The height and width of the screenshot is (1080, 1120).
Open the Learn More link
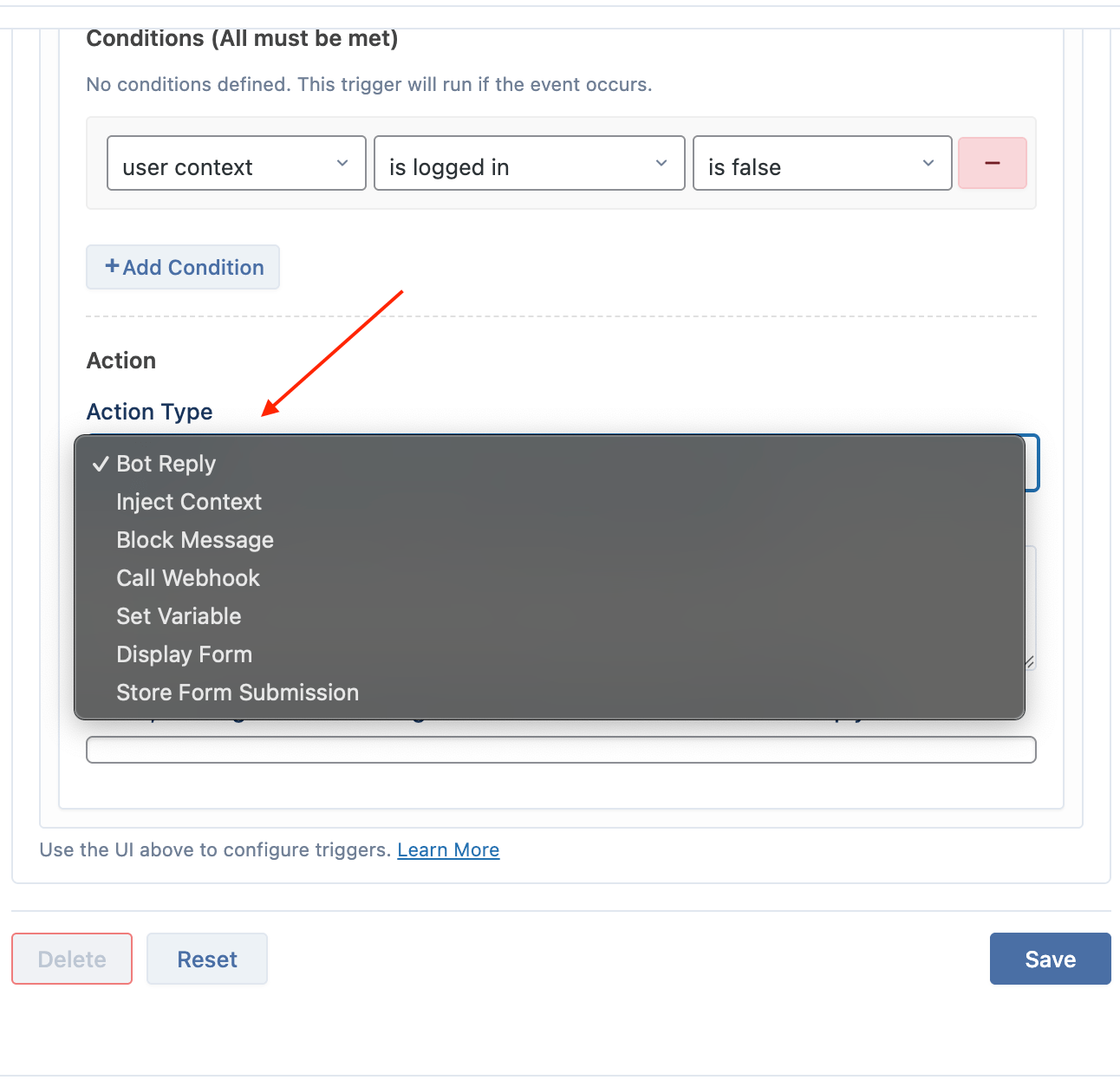(x=448, y=849)
